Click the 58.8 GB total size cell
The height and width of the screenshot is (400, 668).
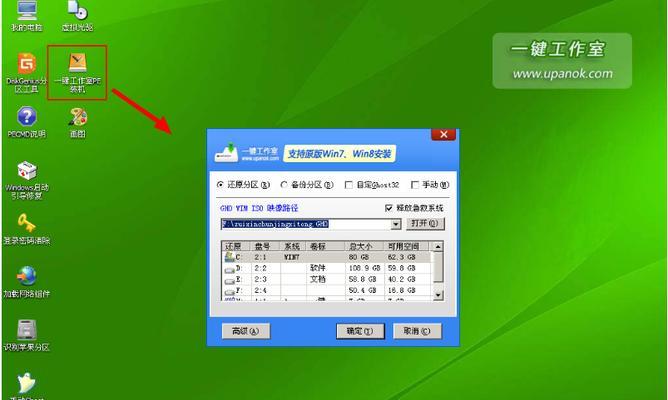point(362,279)
